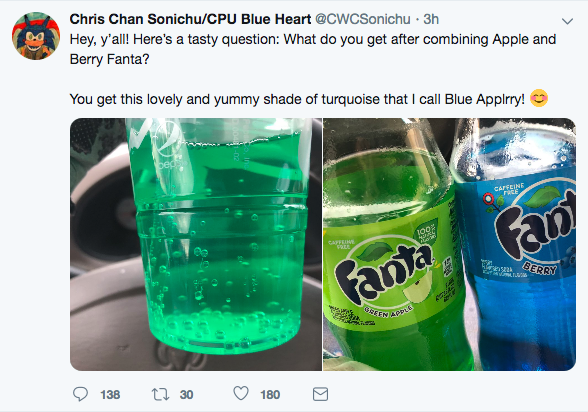Click the 138 replies count

coord(110,394)
